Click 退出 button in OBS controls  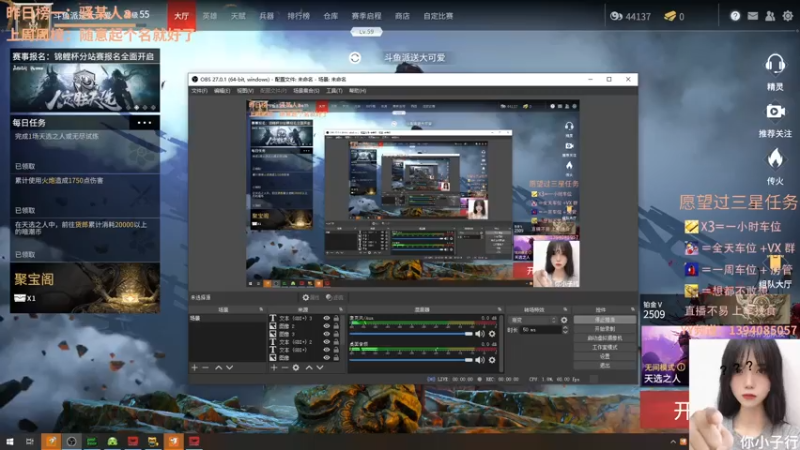[605, 365]
